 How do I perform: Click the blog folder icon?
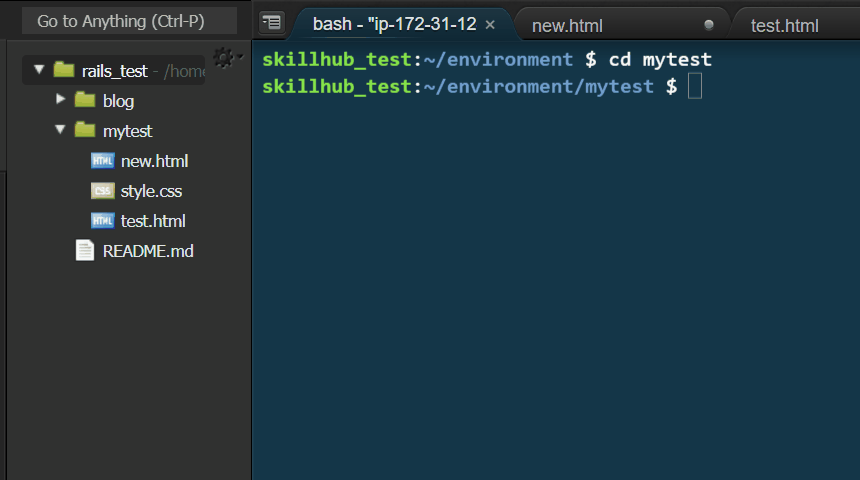85,100
